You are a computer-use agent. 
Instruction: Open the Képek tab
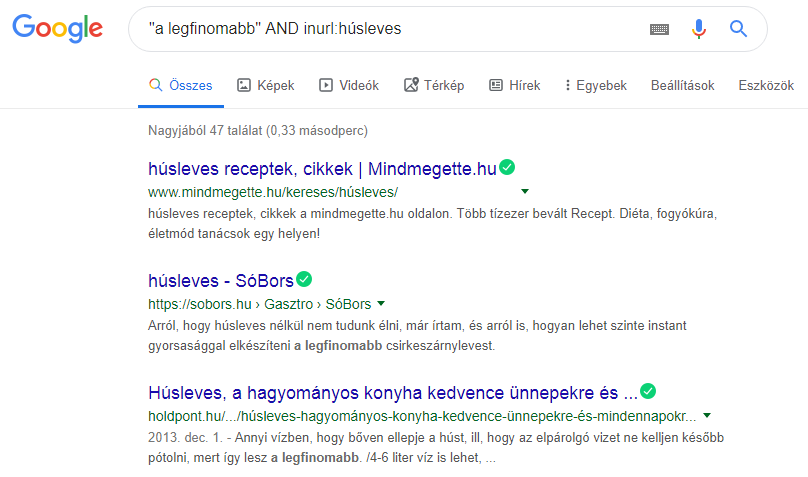[265, 86]
